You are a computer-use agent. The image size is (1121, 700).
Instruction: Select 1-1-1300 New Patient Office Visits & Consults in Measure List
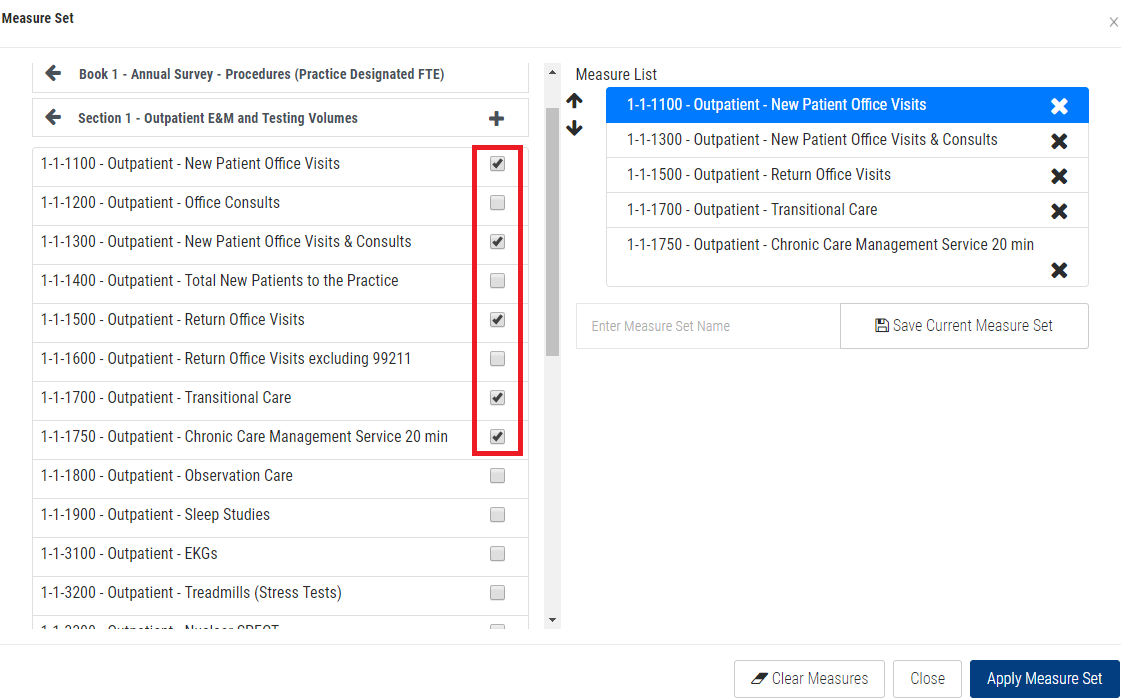[x=812, y=140]
